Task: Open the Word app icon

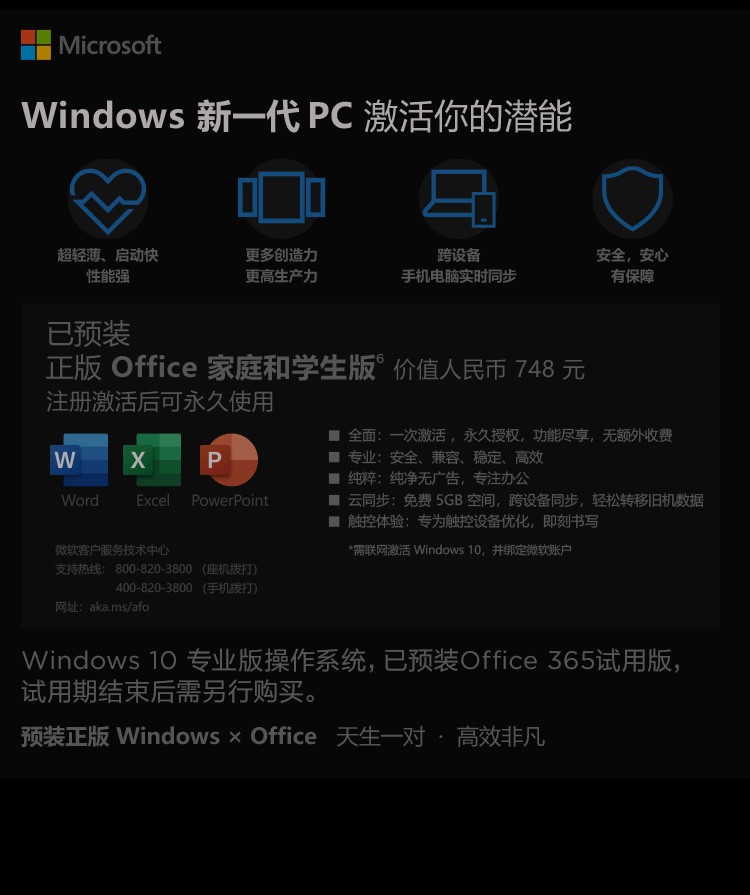Action: click(x=79, y=459)
